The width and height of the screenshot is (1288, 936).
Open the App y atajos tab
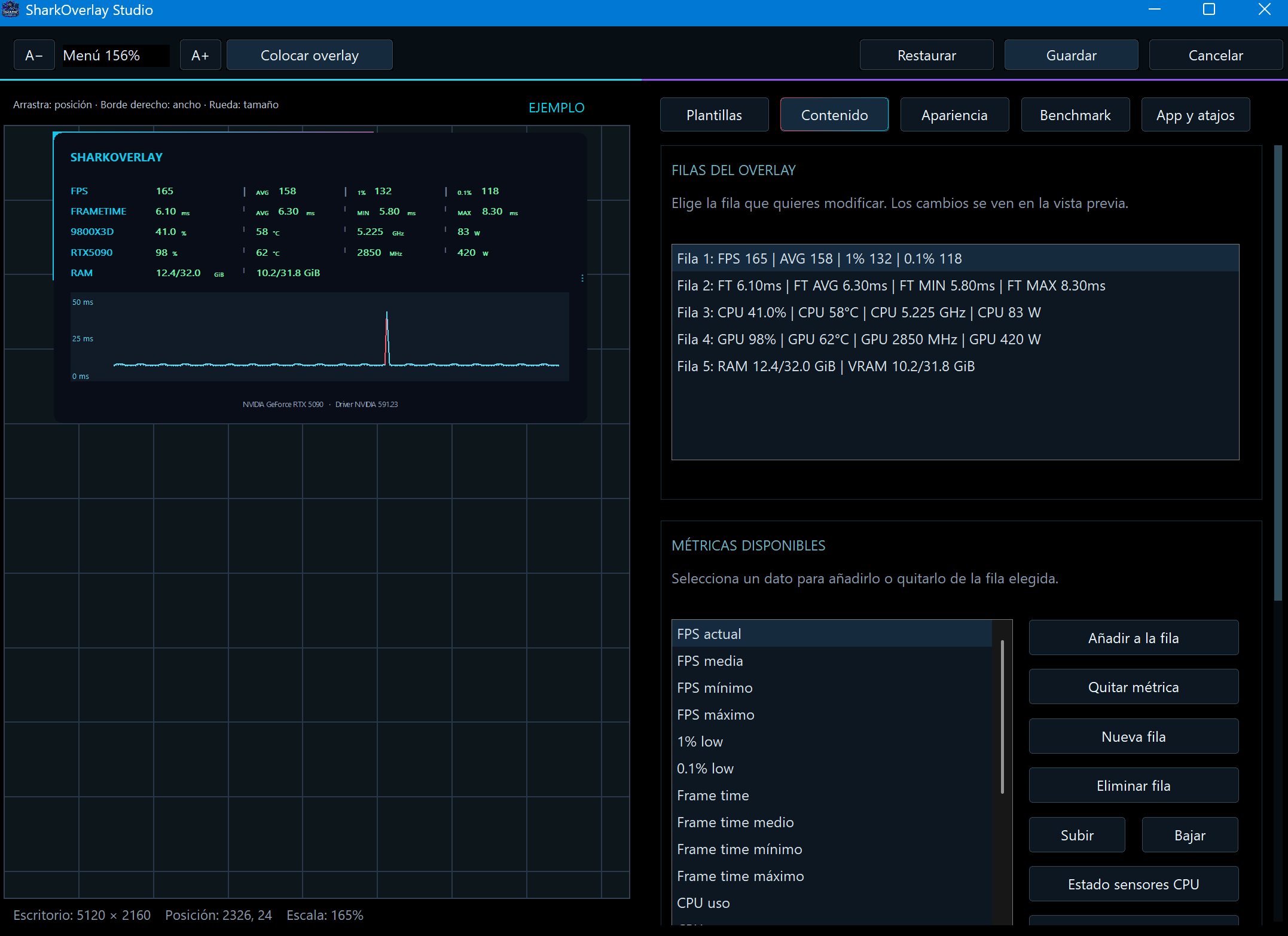[x=1195, y=115]
